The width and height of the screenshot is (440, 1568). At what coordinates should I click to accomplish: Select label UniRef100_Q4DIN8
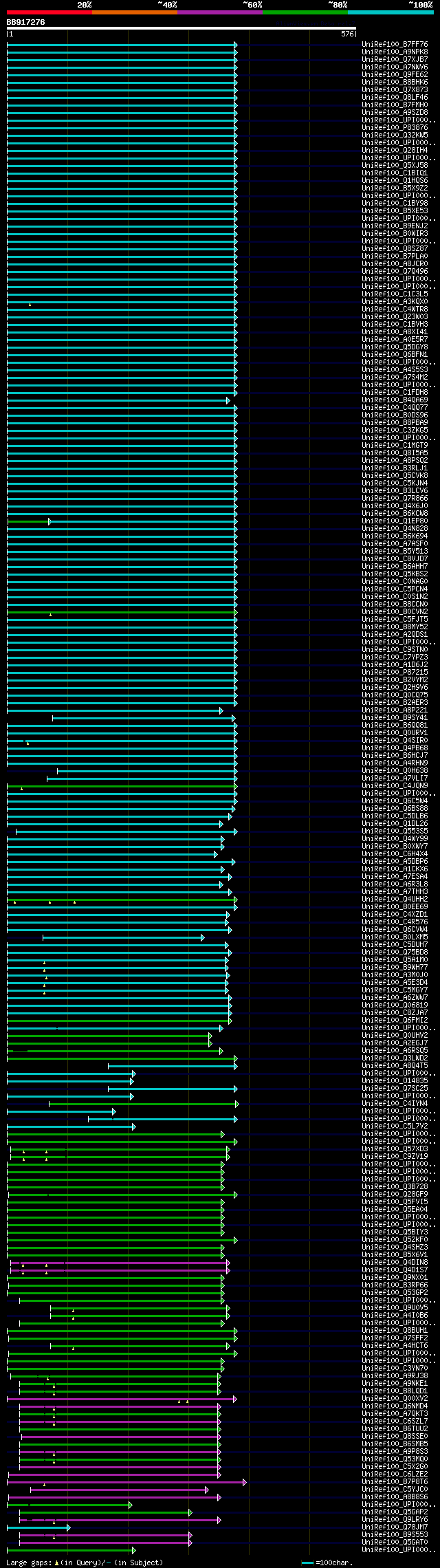click(395, 1262)
